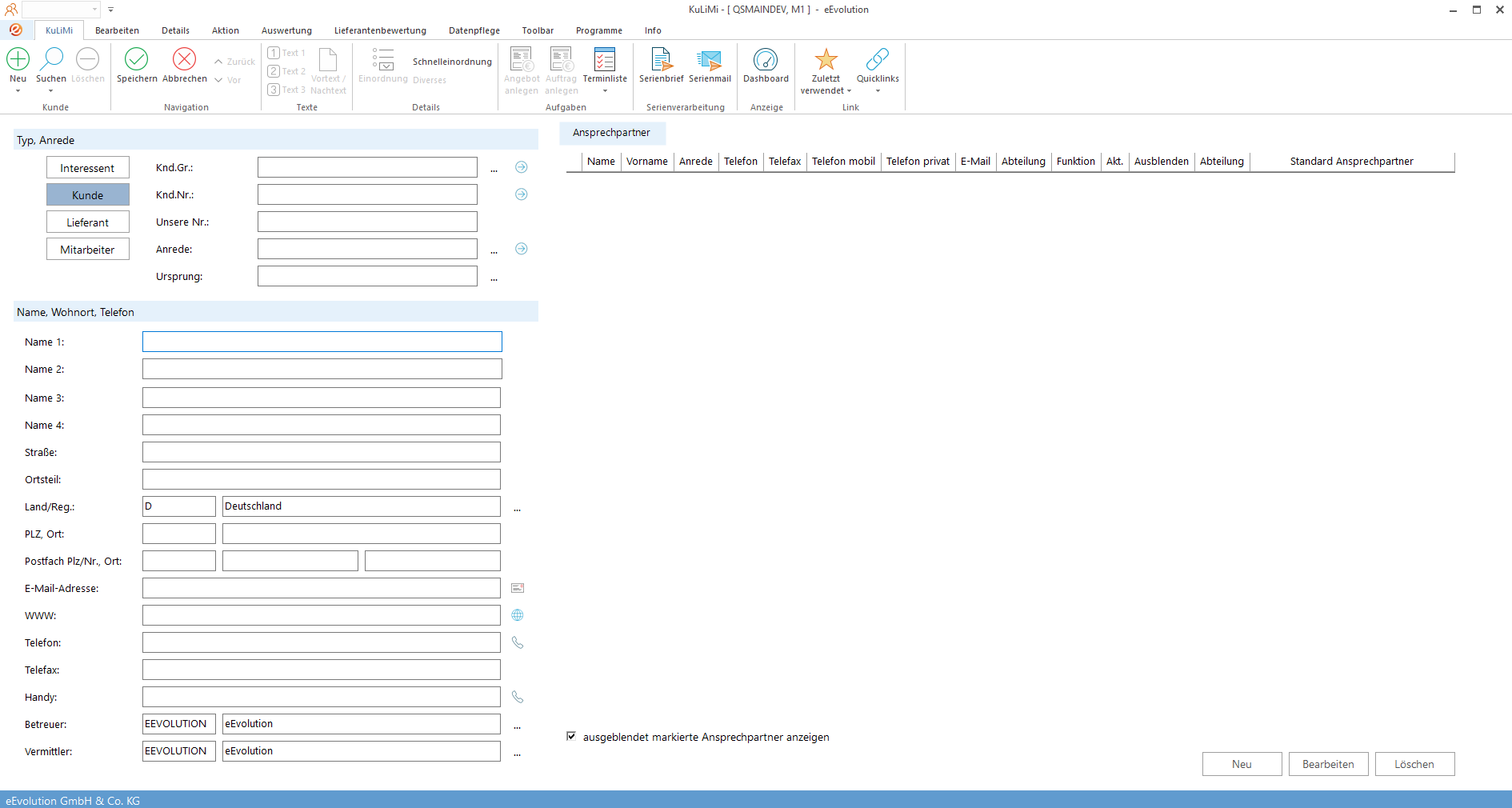Open the Suchen search tool
Viewport: 1512px width, 808px height.
pyautogui.click(x=51, y=59)
